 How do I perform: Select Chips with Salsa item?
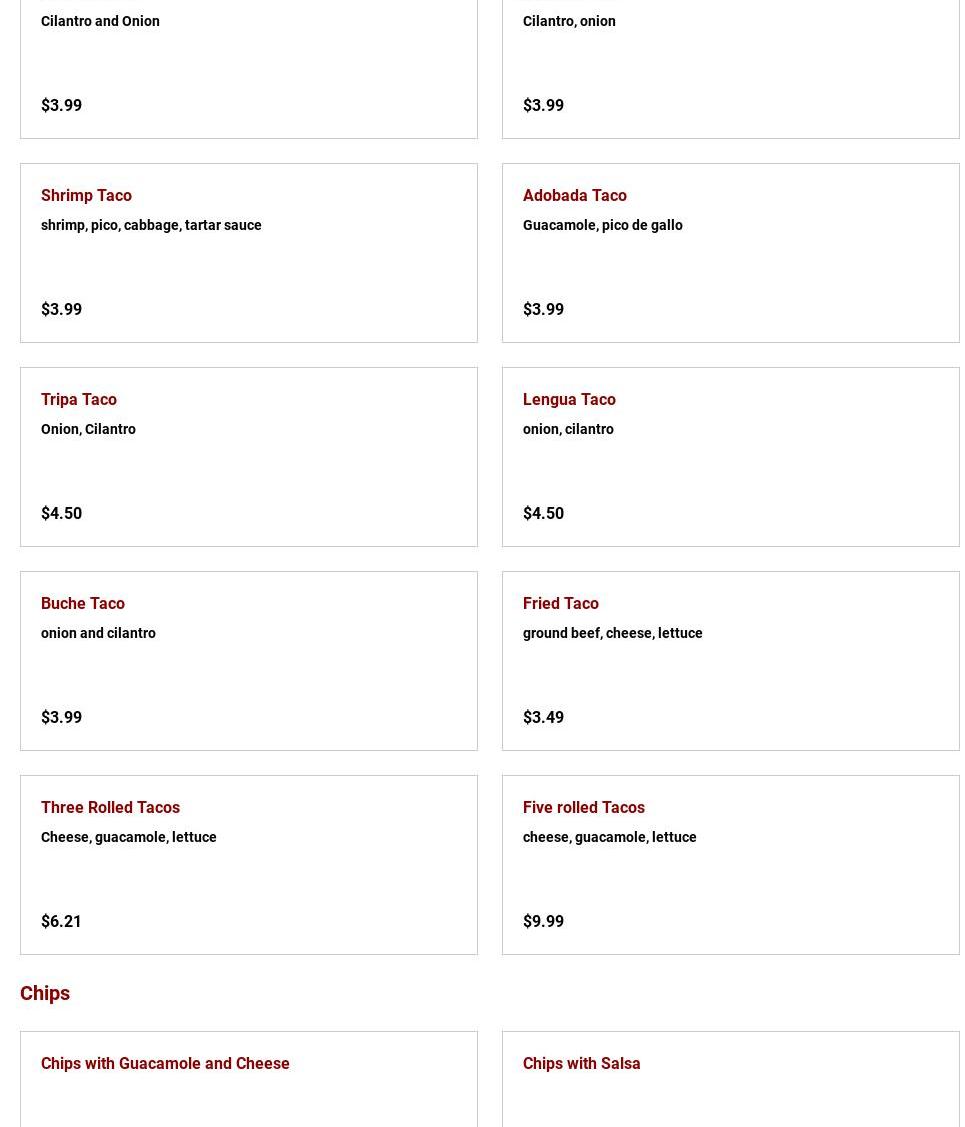(581, 1063)
